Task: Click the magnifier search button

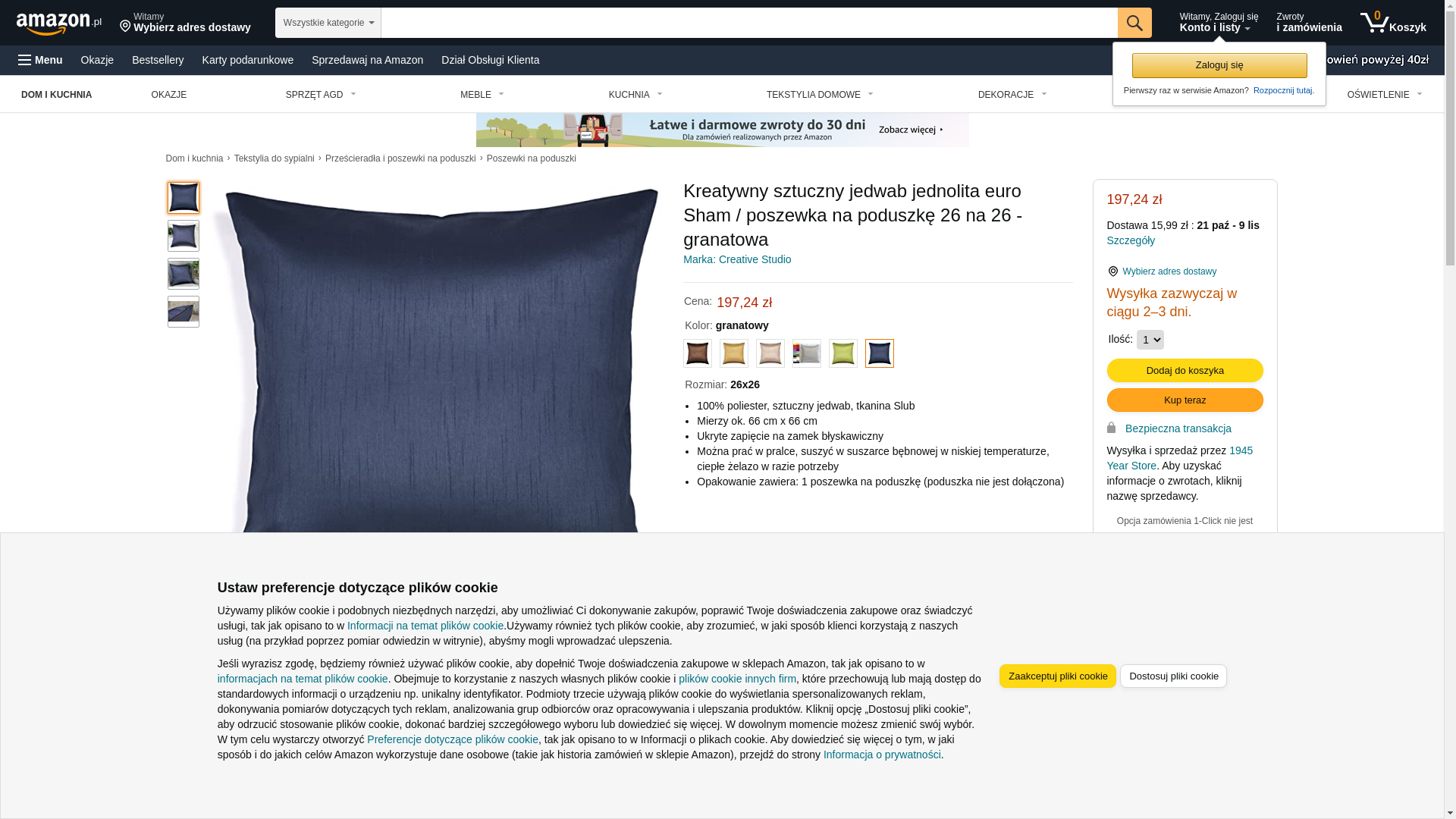Action: click(x=1134, y=23)
